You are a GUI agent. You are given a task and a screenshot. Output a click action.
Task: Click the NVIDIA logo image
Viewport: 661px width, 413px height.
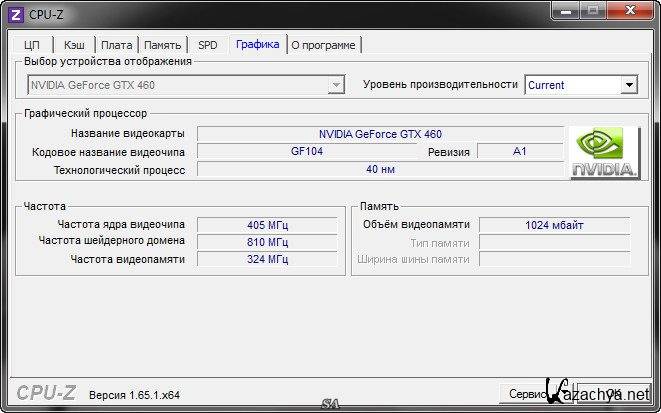tap(605, 153)
